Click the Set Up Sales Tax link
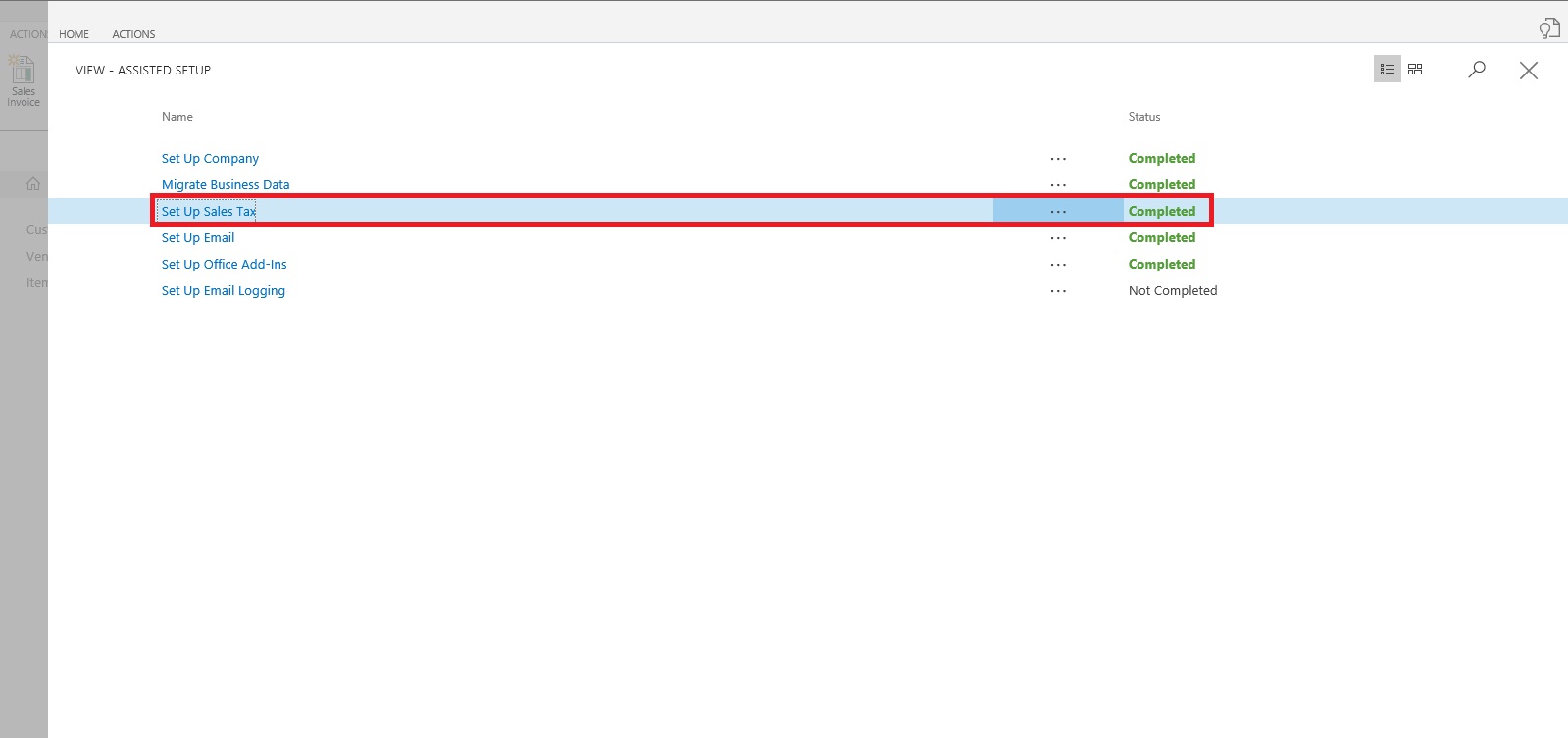This screenshot has width=1568, height=738. (208, 212)
